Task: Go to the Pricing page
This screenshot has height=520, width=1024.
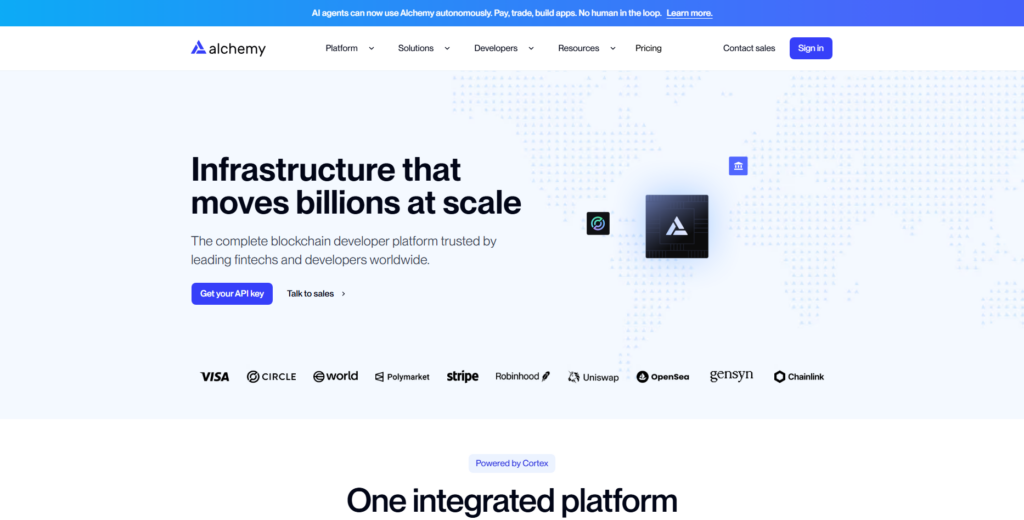Action: tap(648, 48)
